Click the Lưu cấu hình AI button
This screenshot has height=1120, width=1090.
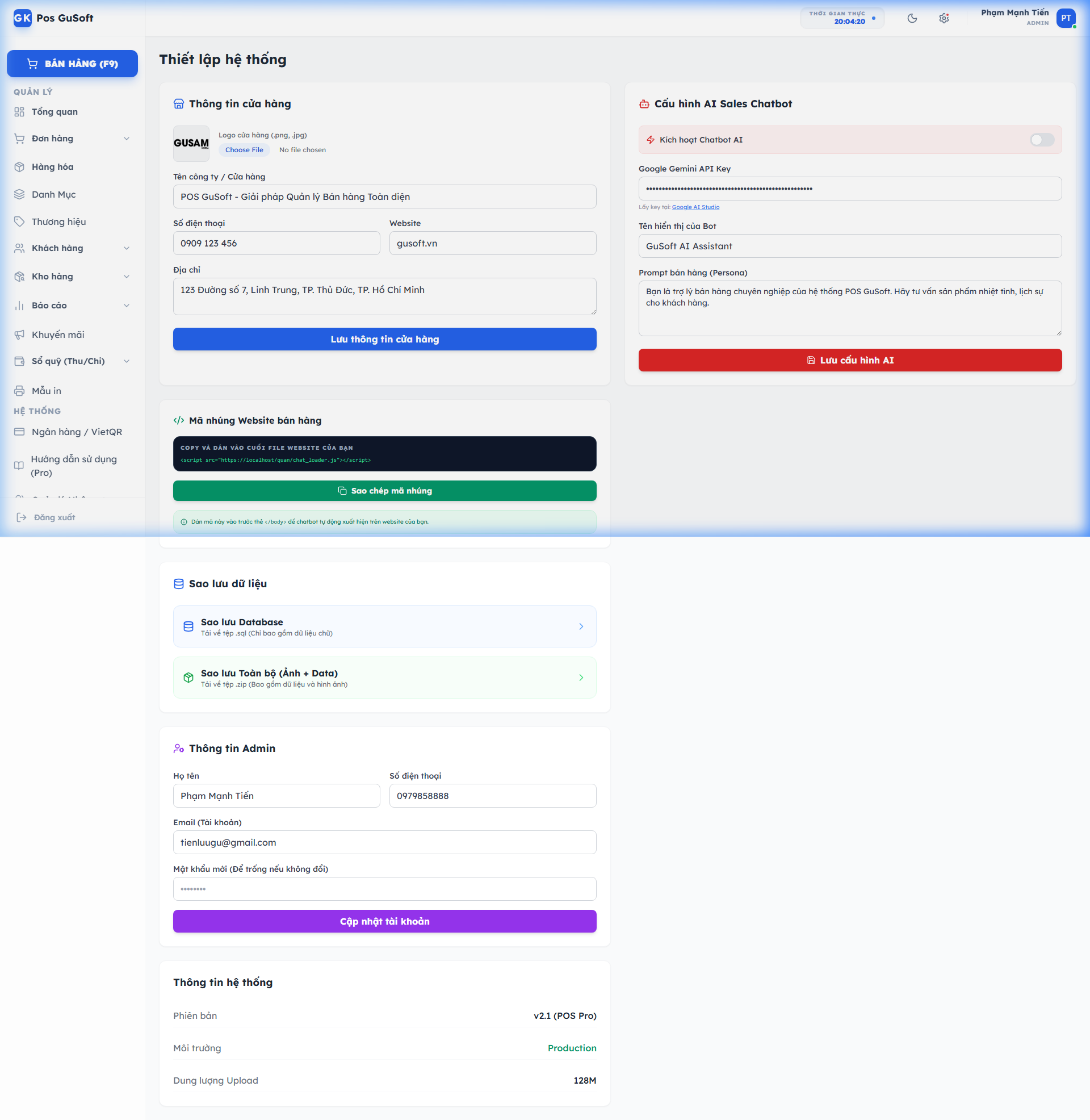pos(849,360)
